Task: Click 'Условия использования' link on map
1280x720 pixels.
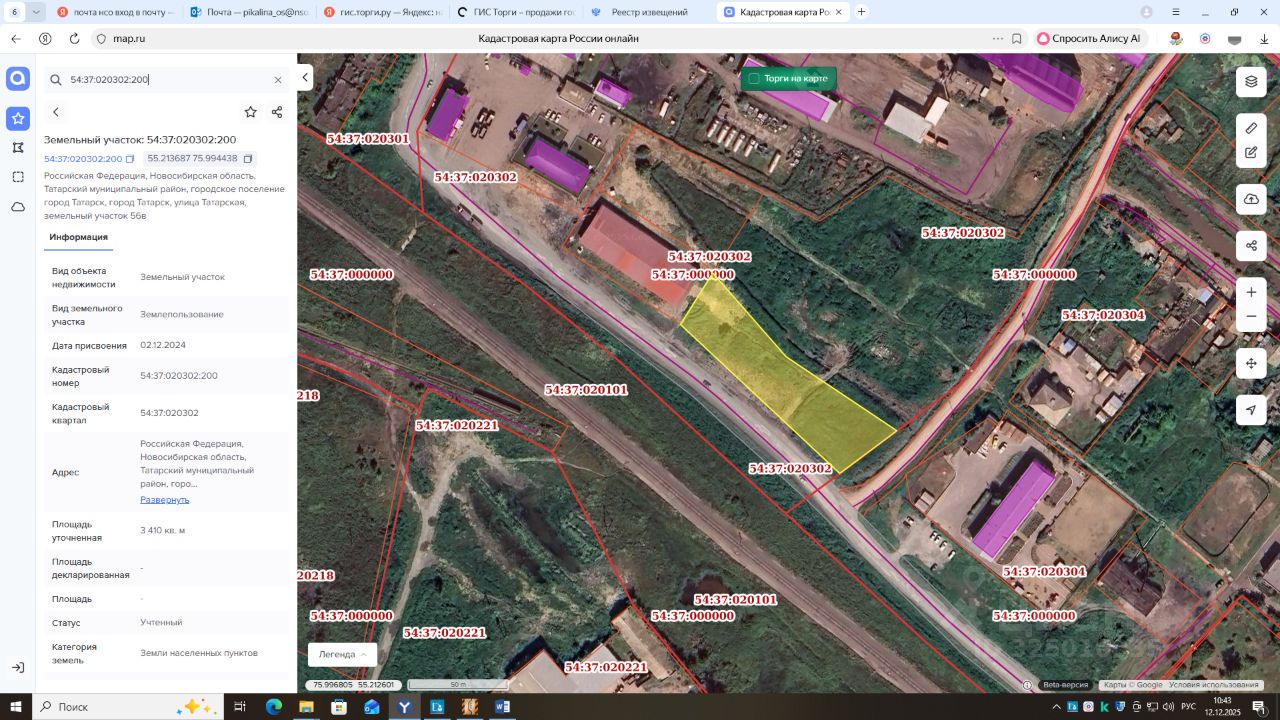Action: [1214, 685]
